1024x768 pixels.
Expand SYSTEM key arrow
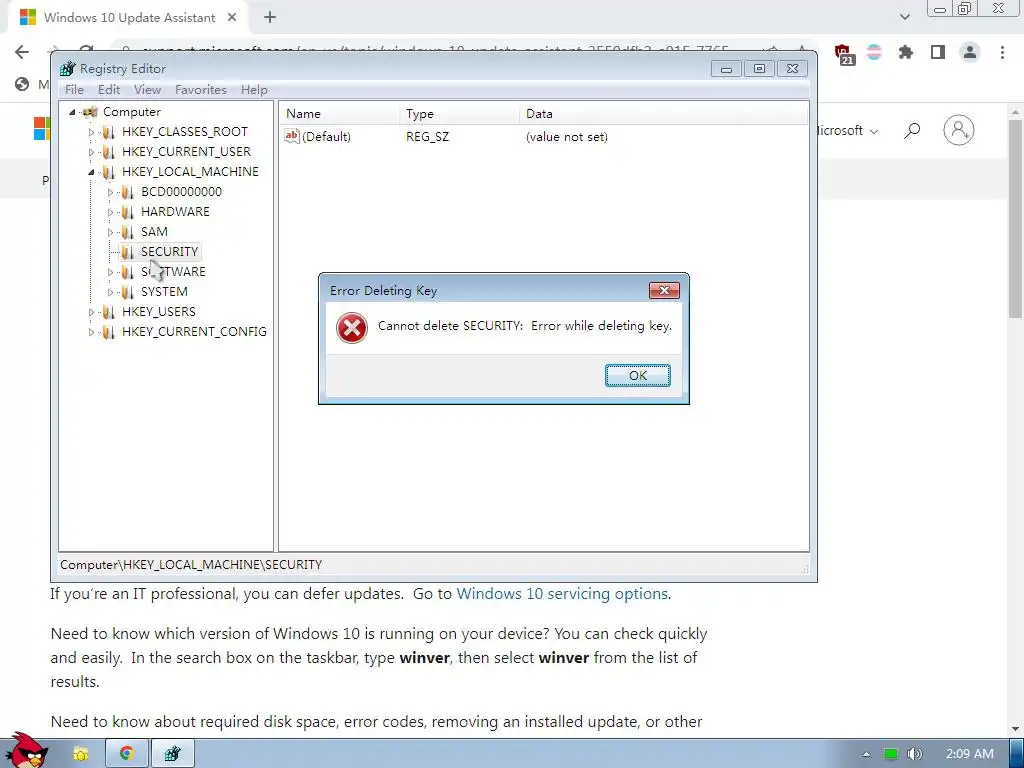tap(110, 292)
